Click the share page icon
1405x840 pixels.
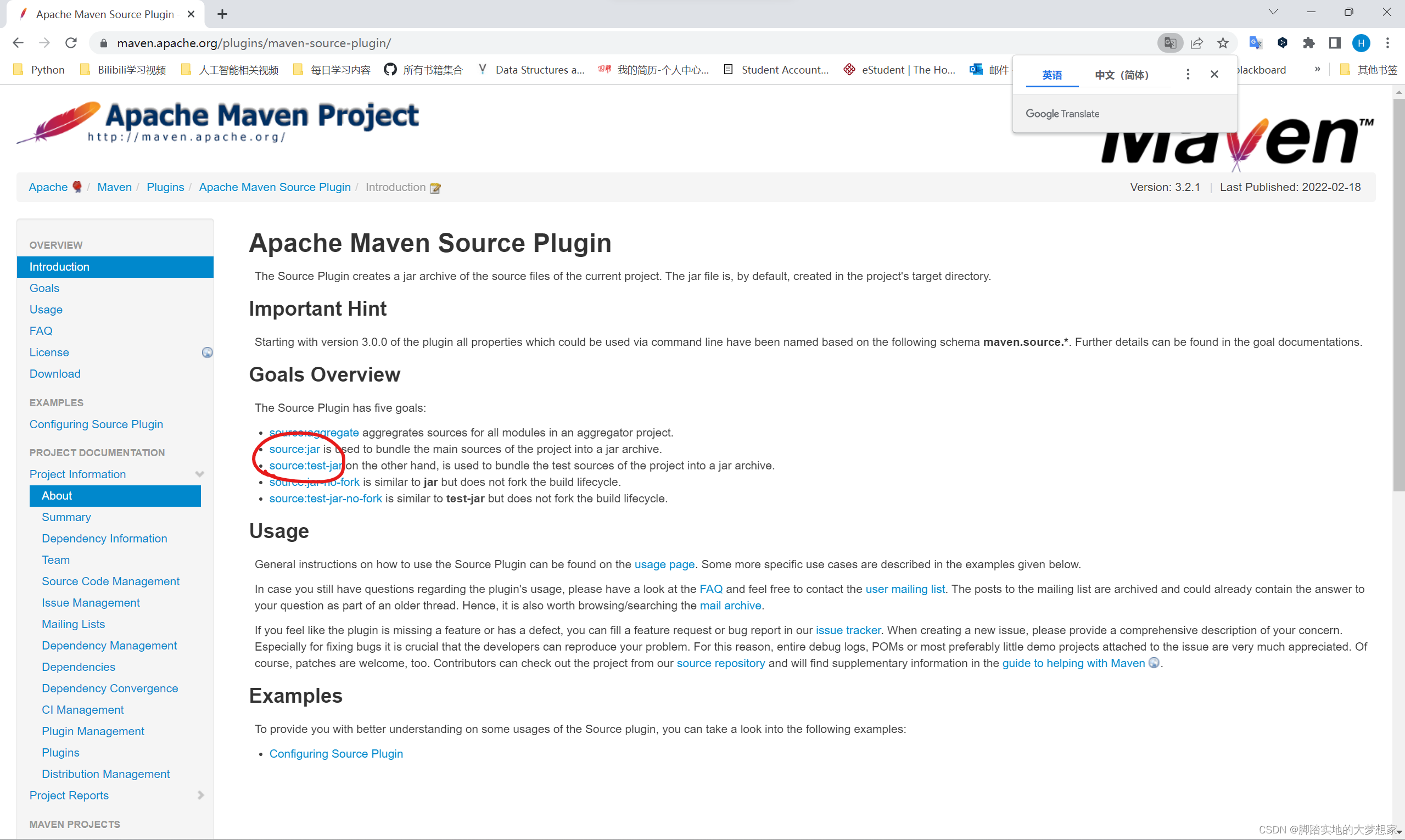click(x=1196, y=43)
